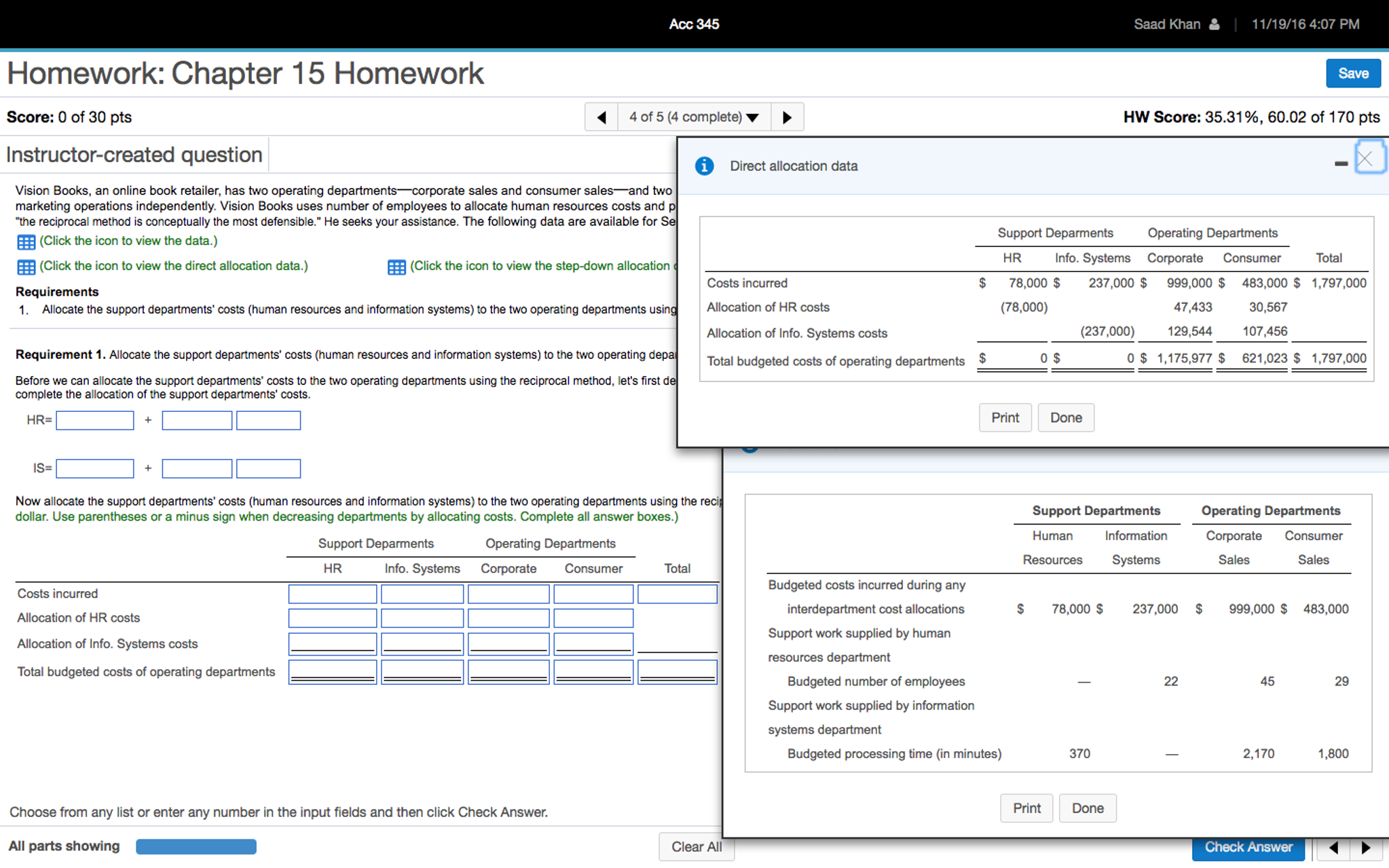Go to next question arrow
Viewport: 1389px width, 868px height.
pos(787,117)
